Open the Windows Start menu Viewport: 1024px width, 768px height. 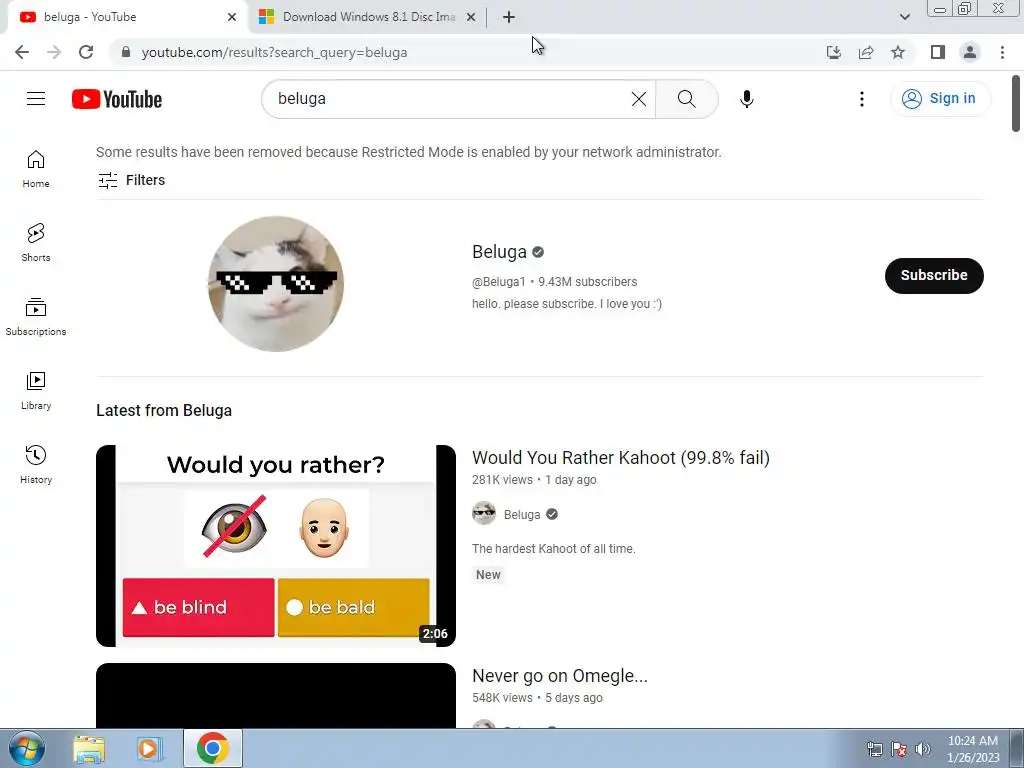coord(26,748)
